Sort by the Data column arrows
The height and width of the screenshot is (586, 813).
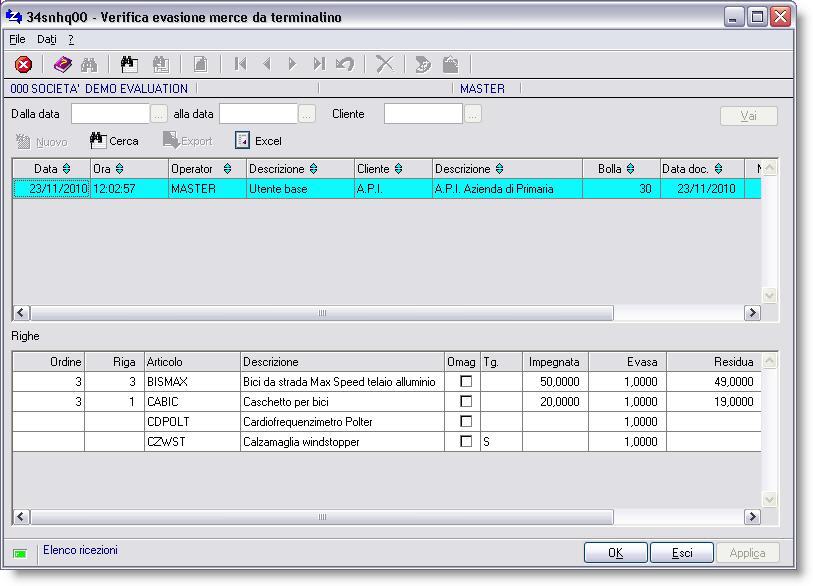coord(67,169)
